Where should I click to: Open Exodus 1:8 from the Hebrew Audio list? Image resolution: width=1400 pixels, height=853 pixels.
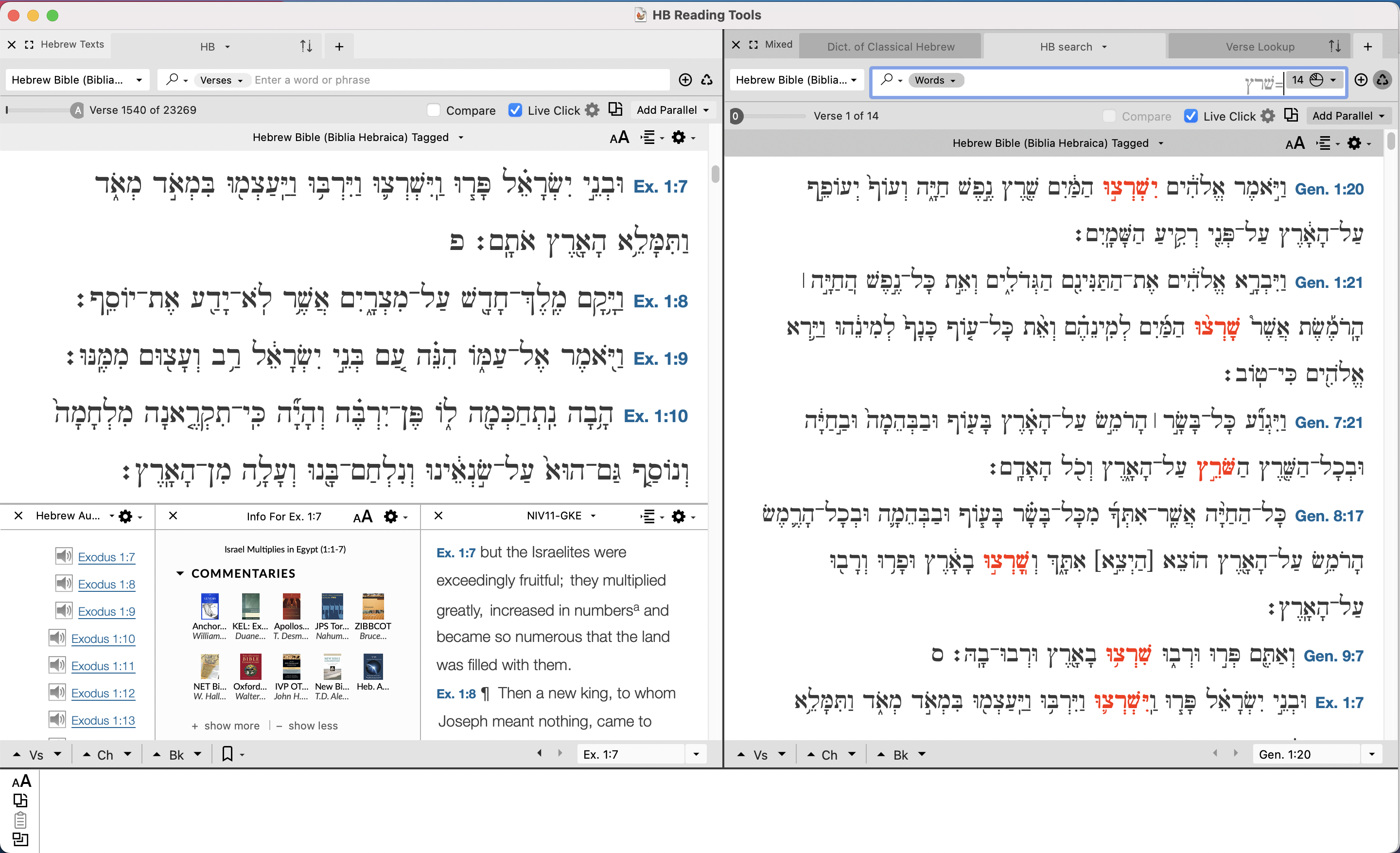107,584
